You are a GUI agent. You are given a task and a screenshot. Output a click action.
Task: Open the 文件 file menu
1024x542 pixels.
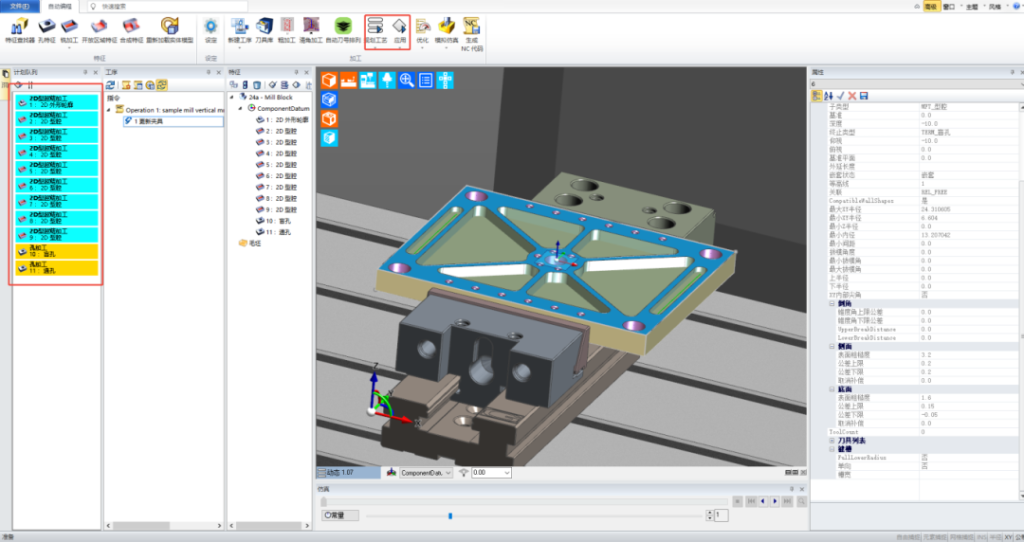click(x=20, y=5)
